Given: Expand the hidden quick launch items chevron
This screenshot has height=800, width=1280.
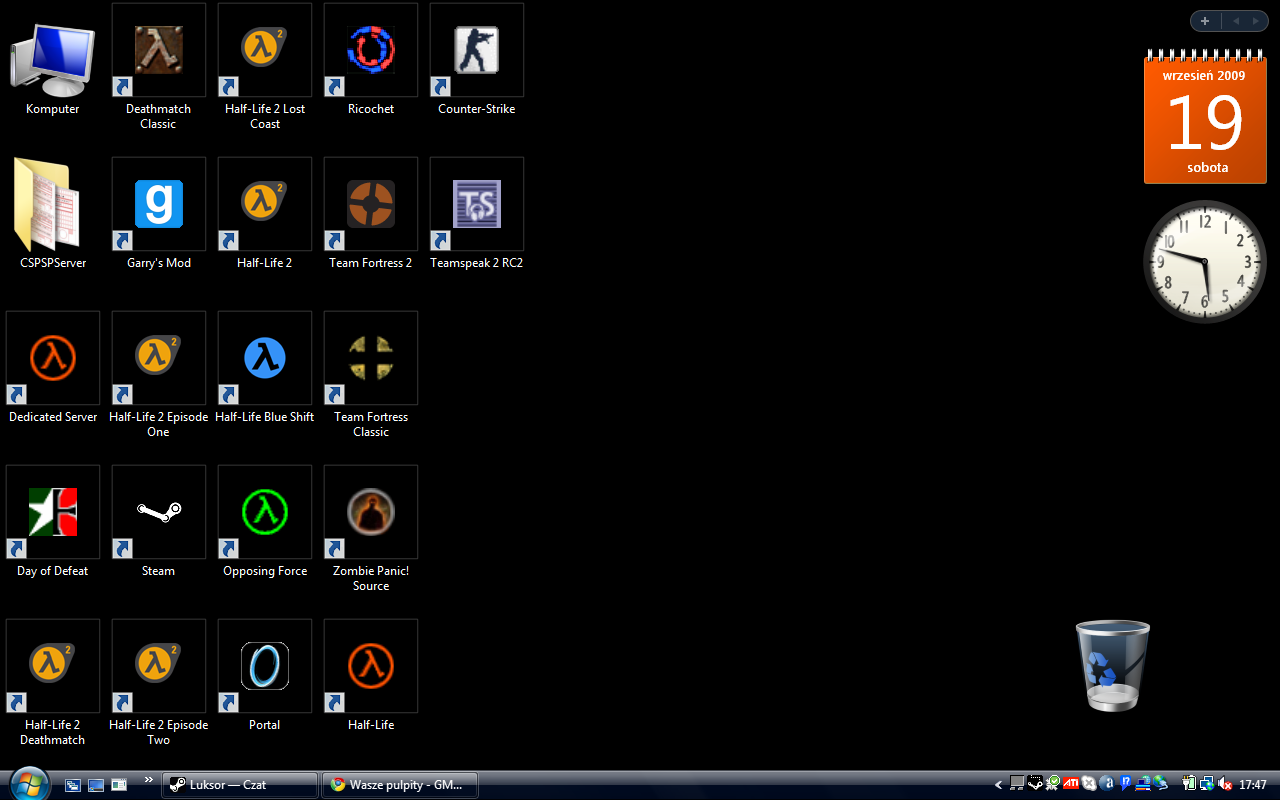Looking at the screenshot, I should point(149,780).
